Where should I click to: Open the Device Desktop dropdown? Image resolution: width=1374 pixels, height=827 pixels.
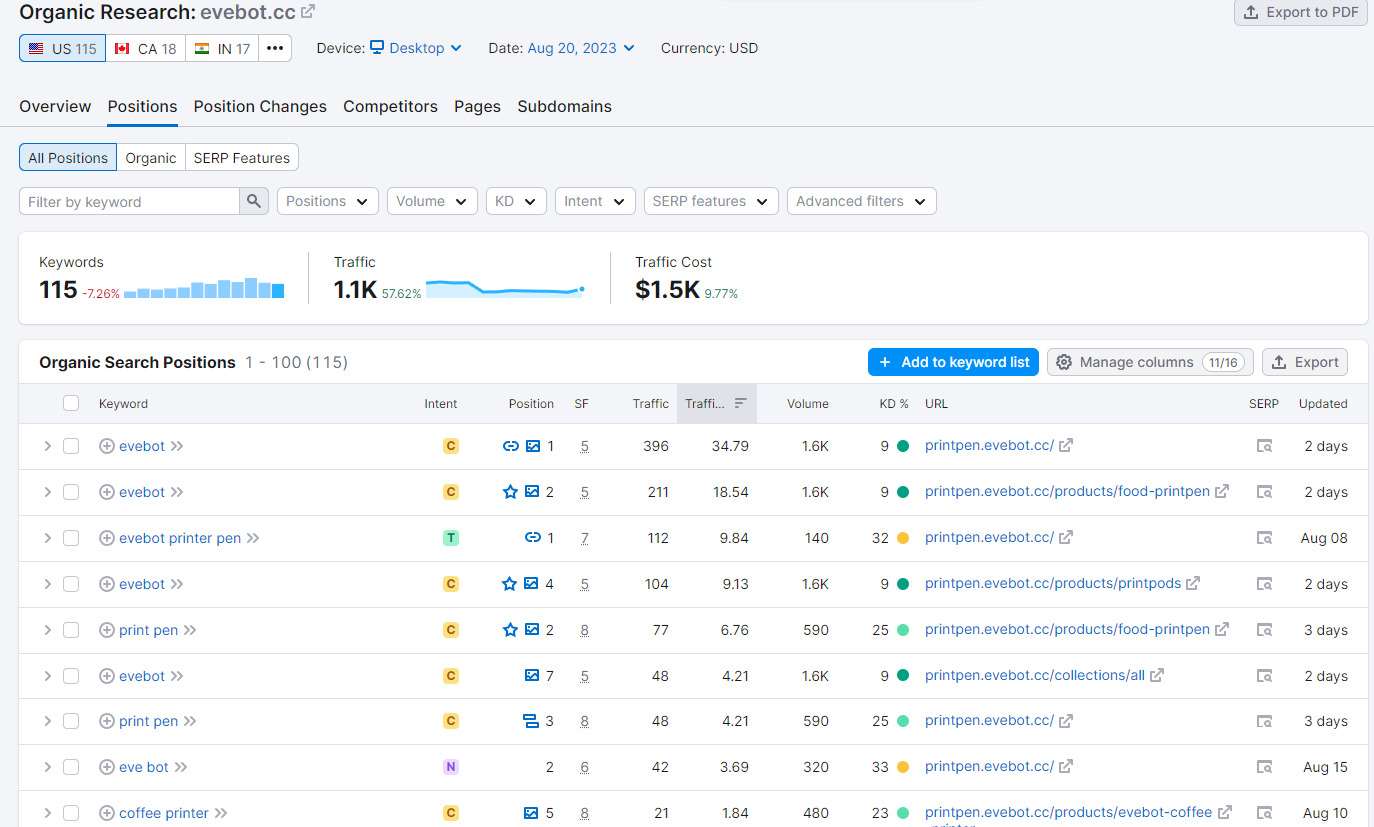(416, 48)
